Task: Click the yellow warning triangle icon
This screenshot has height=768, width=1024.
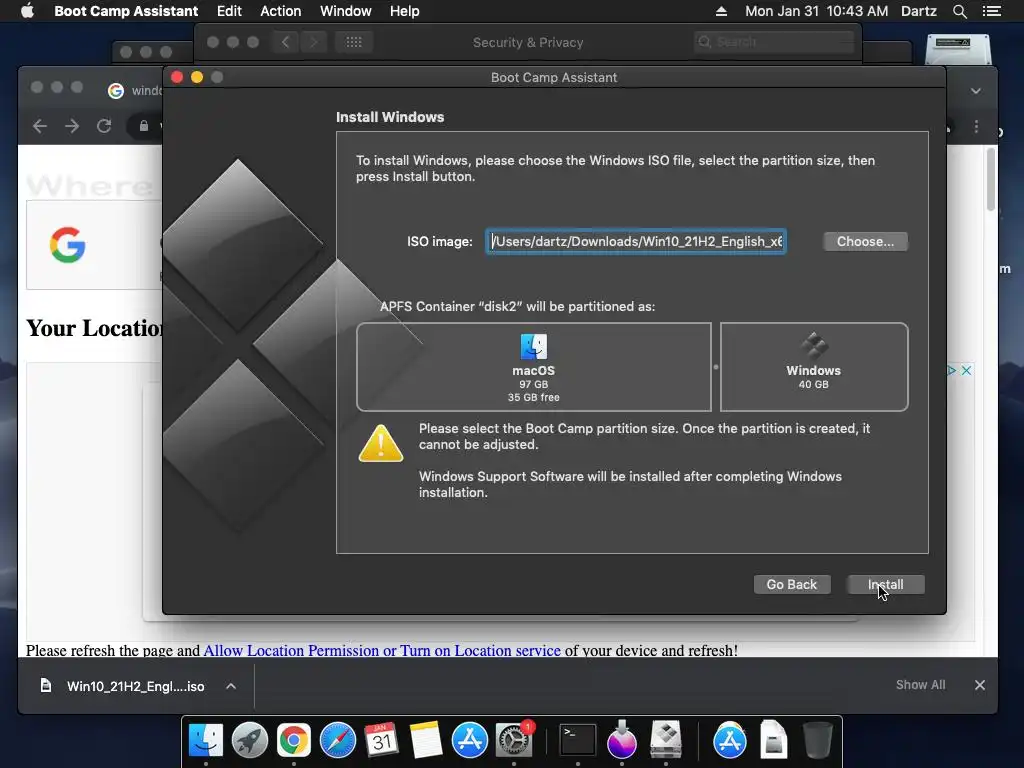Action: (x=381, y=443)
